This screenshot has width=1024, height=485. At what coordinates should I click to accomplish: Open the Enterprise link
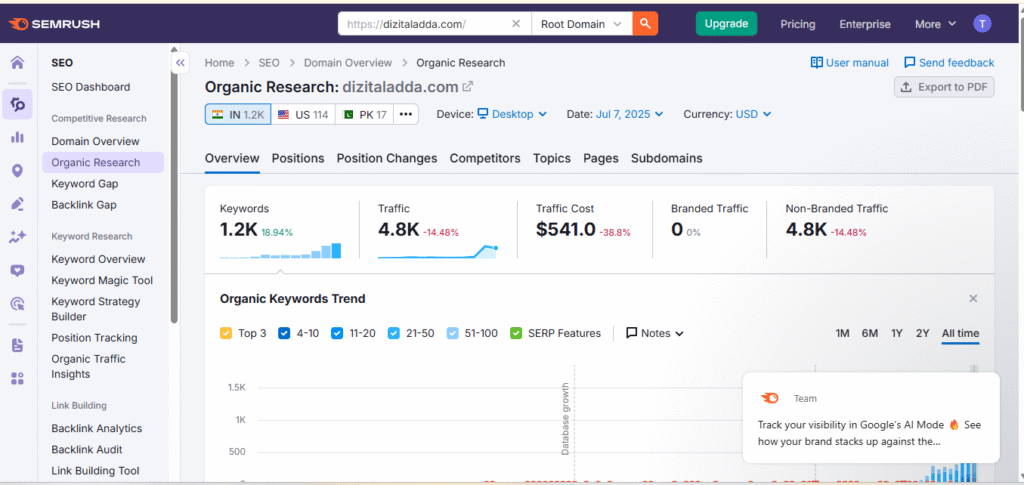point(865,24)
